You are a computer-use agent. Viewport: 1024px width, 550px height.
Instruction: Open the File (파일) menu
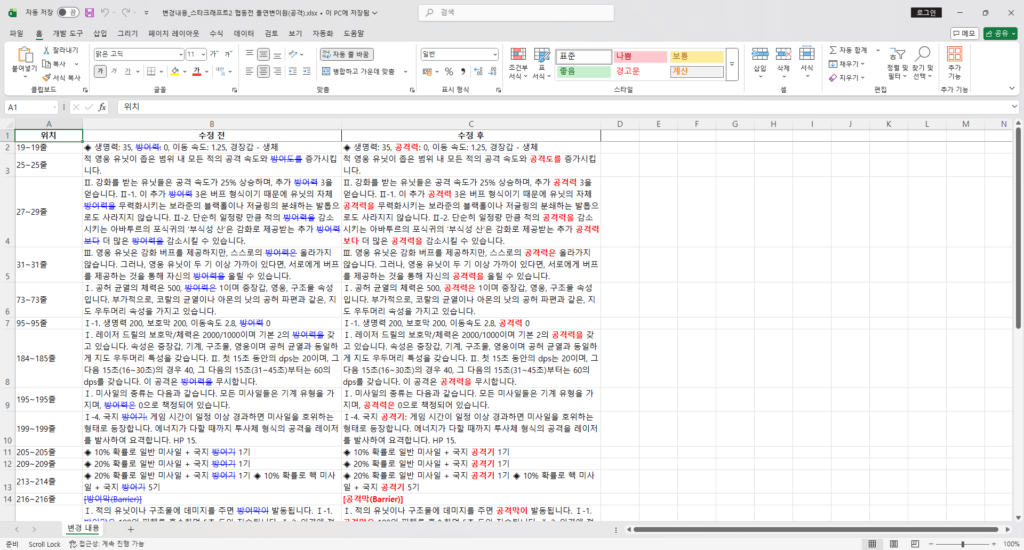[x=16, y=33]
